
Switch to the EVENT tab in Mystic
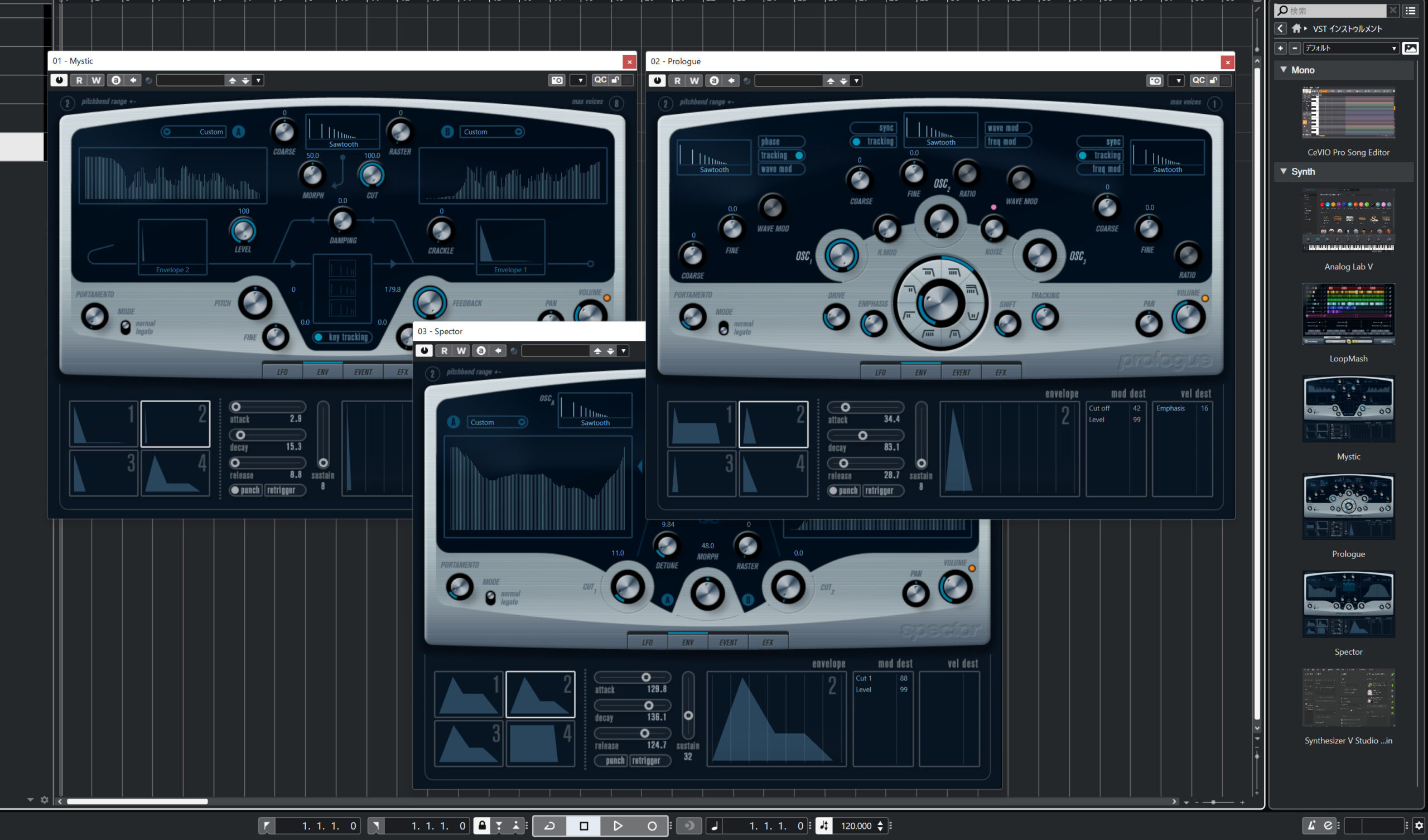(363, 373)
